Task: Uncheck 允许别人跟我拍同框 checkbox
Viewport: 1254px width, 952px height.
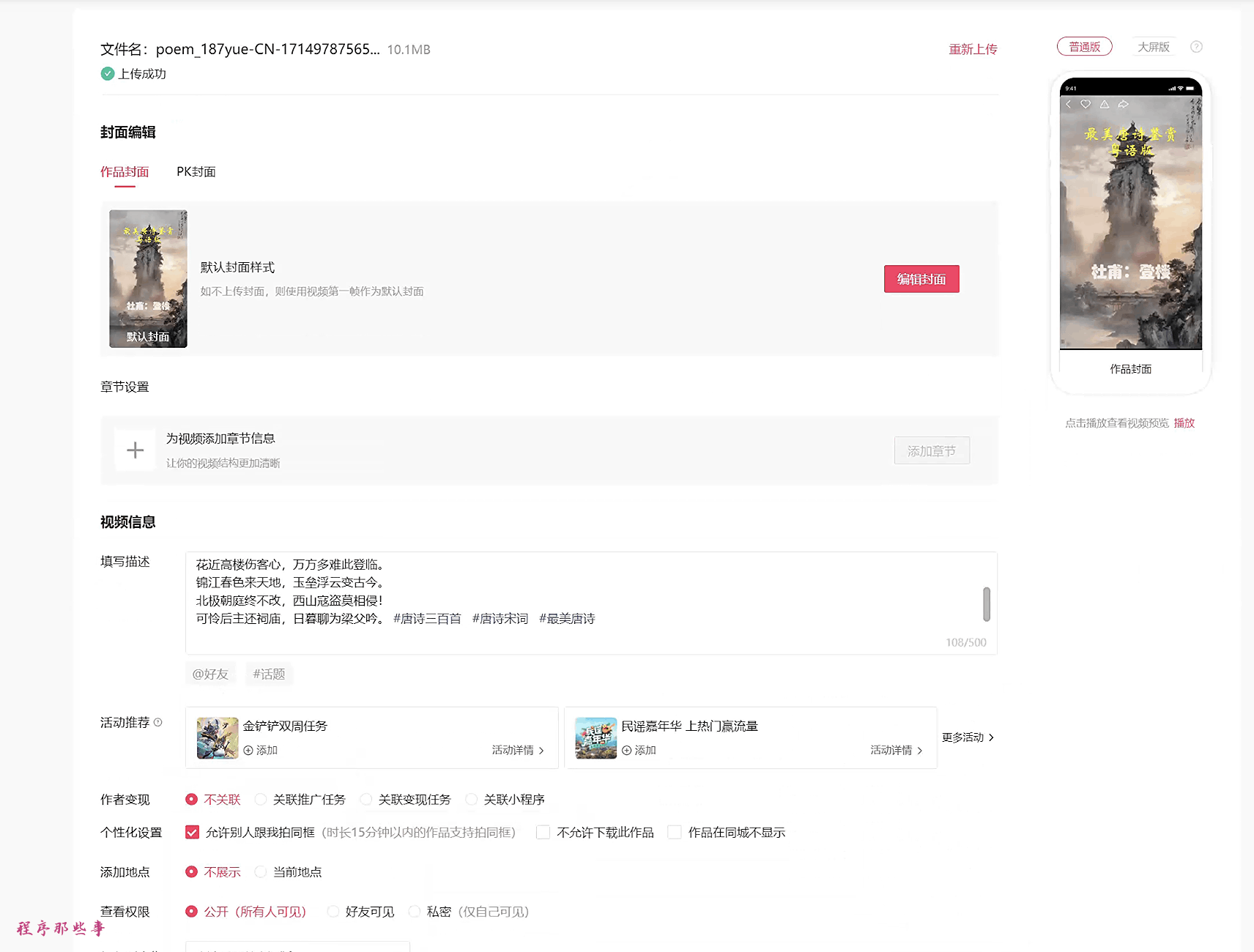Action: coord(193,833)
